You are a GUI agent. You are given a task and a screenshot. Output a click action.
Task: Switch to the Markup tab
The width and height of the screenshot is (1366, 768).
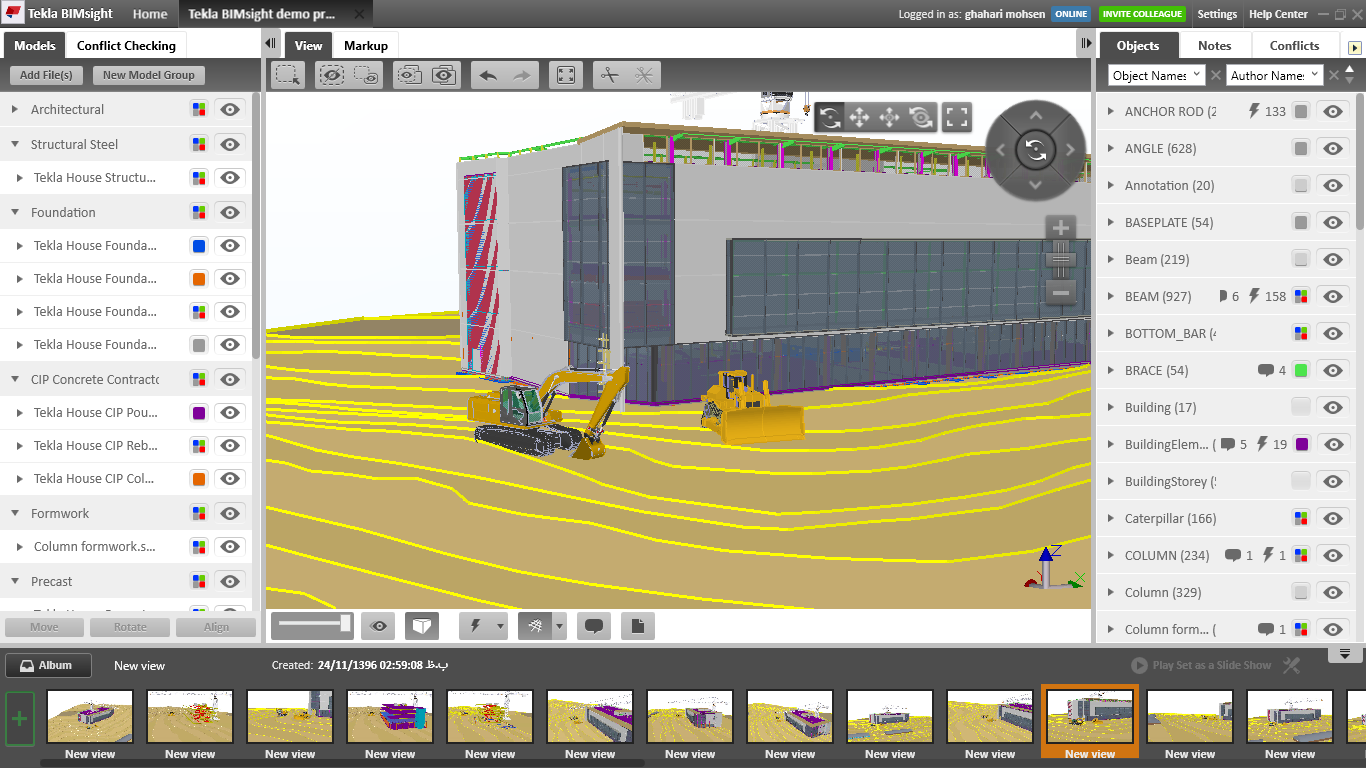(366, 45)
